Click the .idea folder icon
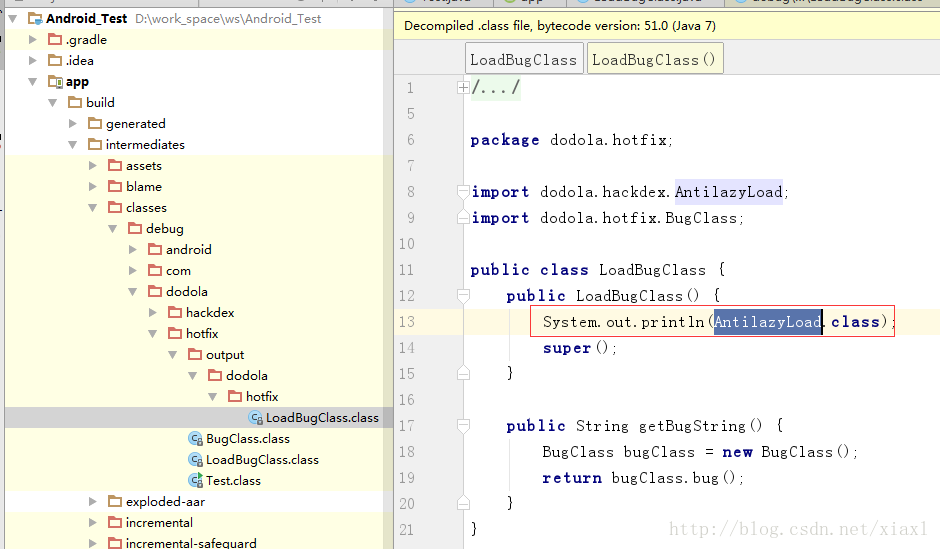940x549 pixels. point(55,61)
